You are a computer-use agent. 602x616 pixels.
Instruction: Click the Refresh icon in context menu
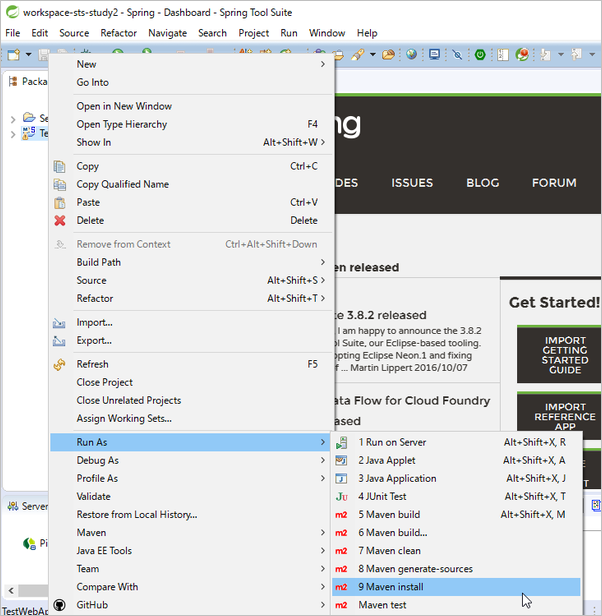click(x=60, y=364)
